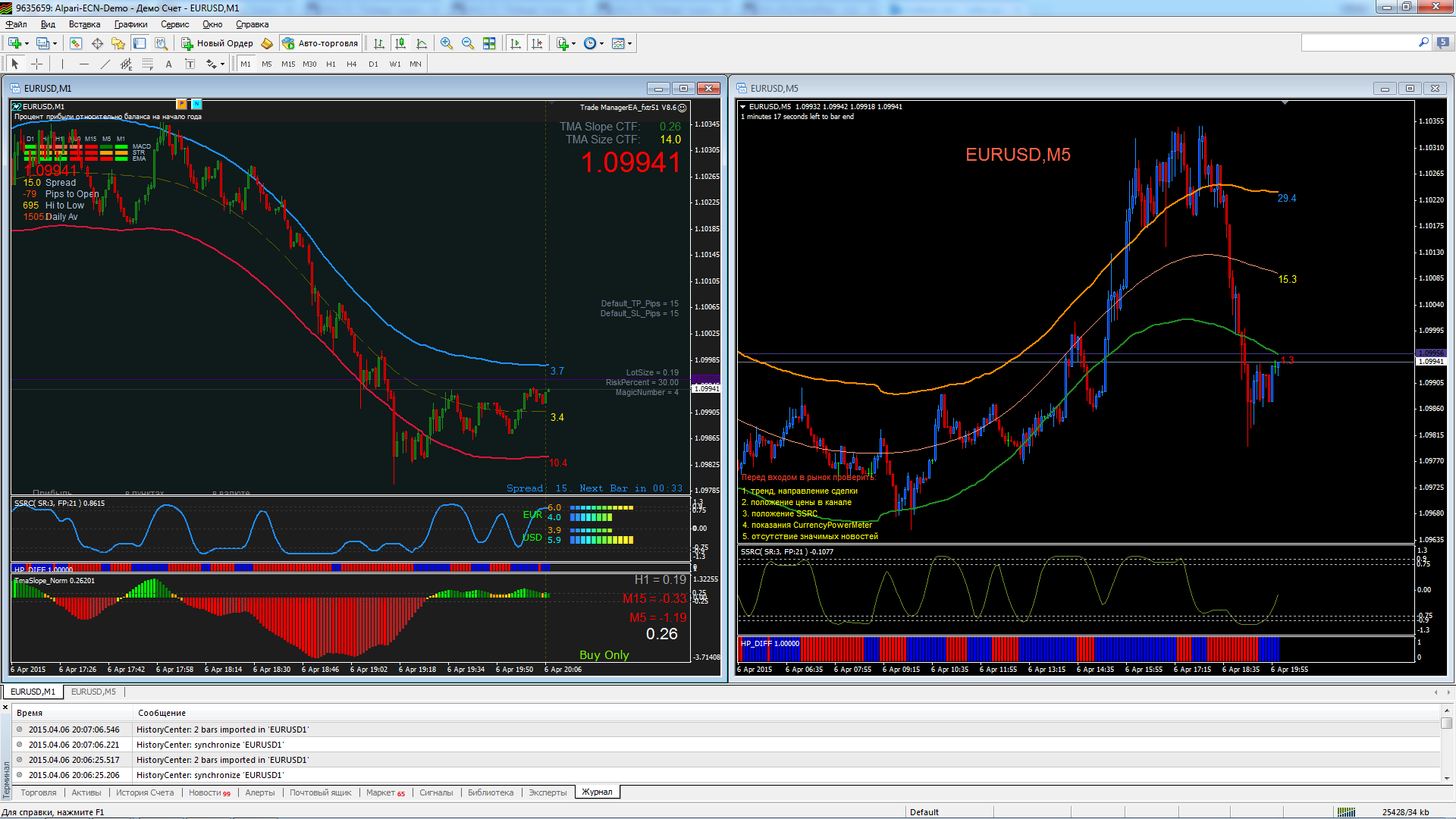Image resolution: width=1456 pixels, height=819 pixels.
Task: Select the D1 timeframe
Action: click(x=373, y=64)
